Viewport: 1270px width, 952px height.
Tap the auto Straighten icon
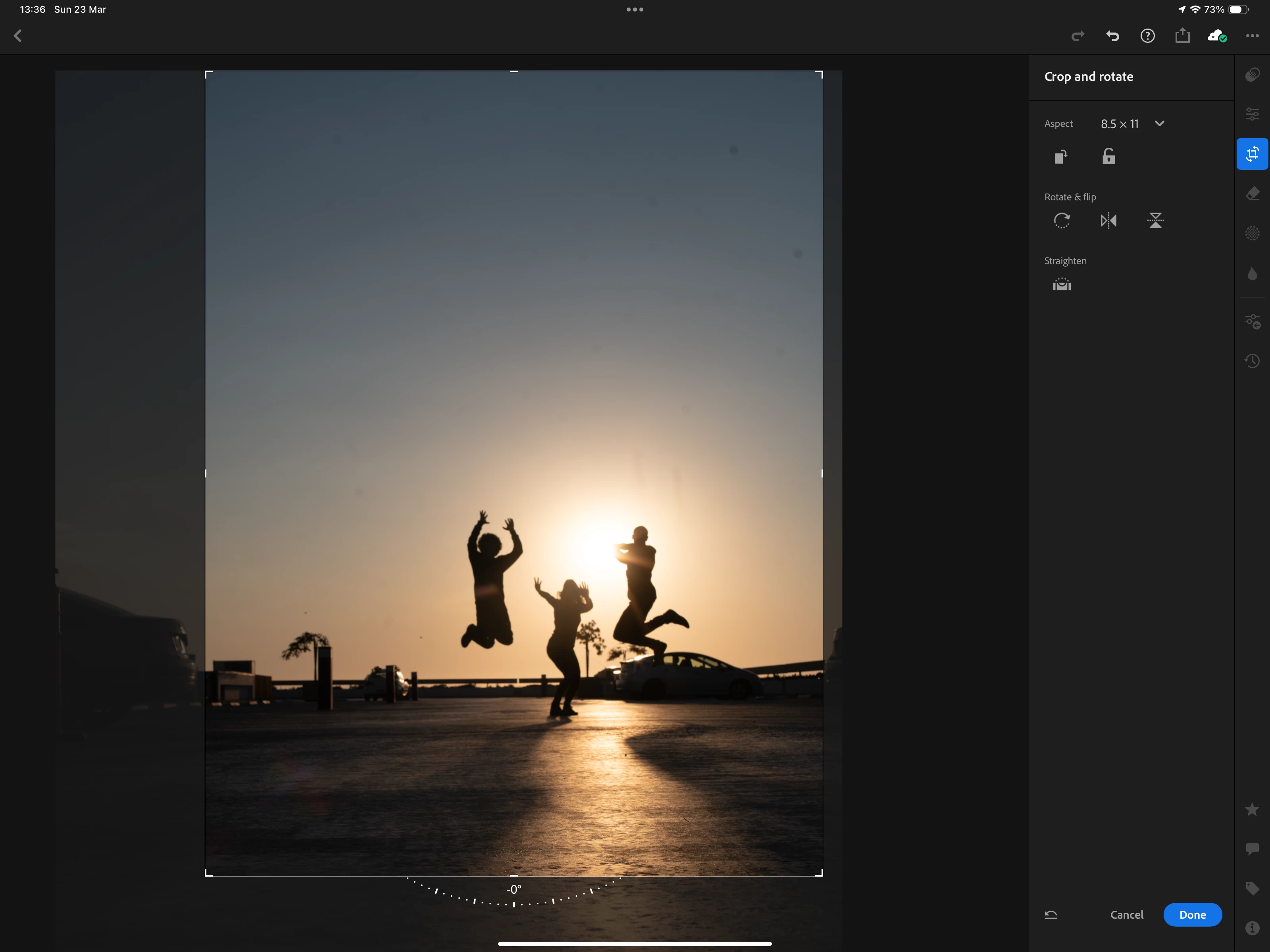(1062, 285)
